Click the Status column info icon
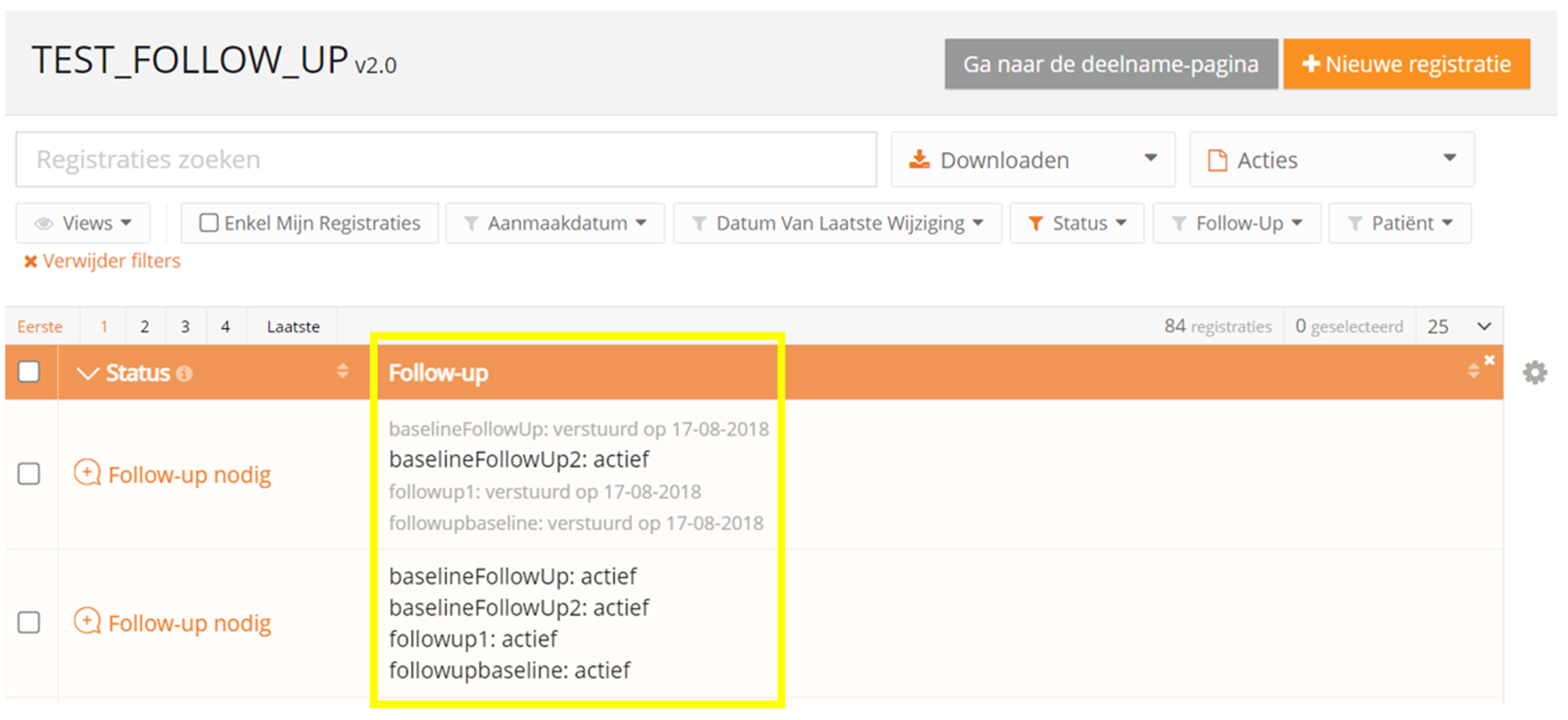The width and height of the screenshot is (1568, 720). pos(185,373)
